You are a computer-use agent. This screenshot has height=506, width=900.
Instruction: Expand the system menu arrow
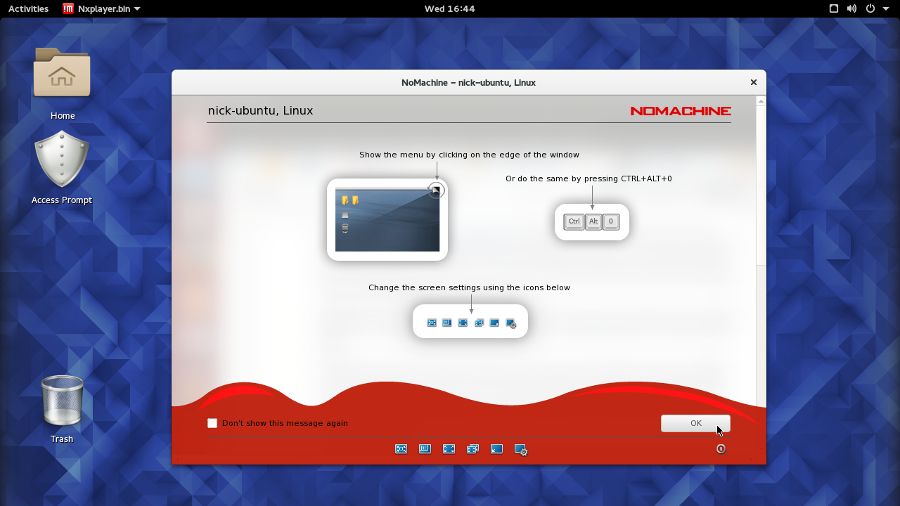[886, 9]
